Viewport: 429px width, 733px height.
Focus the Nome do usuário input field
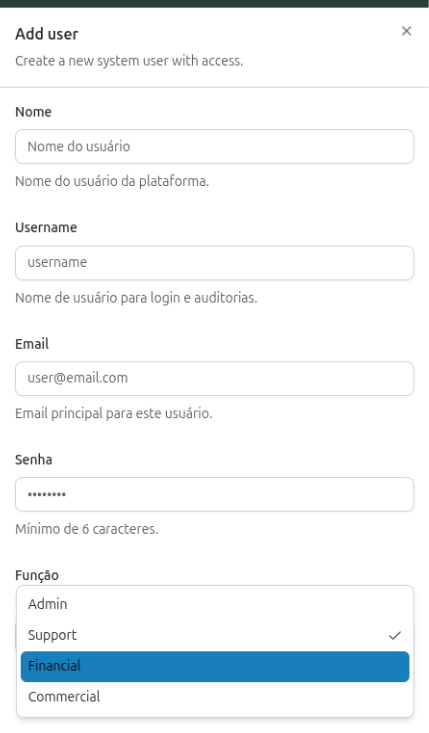coord(214,146)
